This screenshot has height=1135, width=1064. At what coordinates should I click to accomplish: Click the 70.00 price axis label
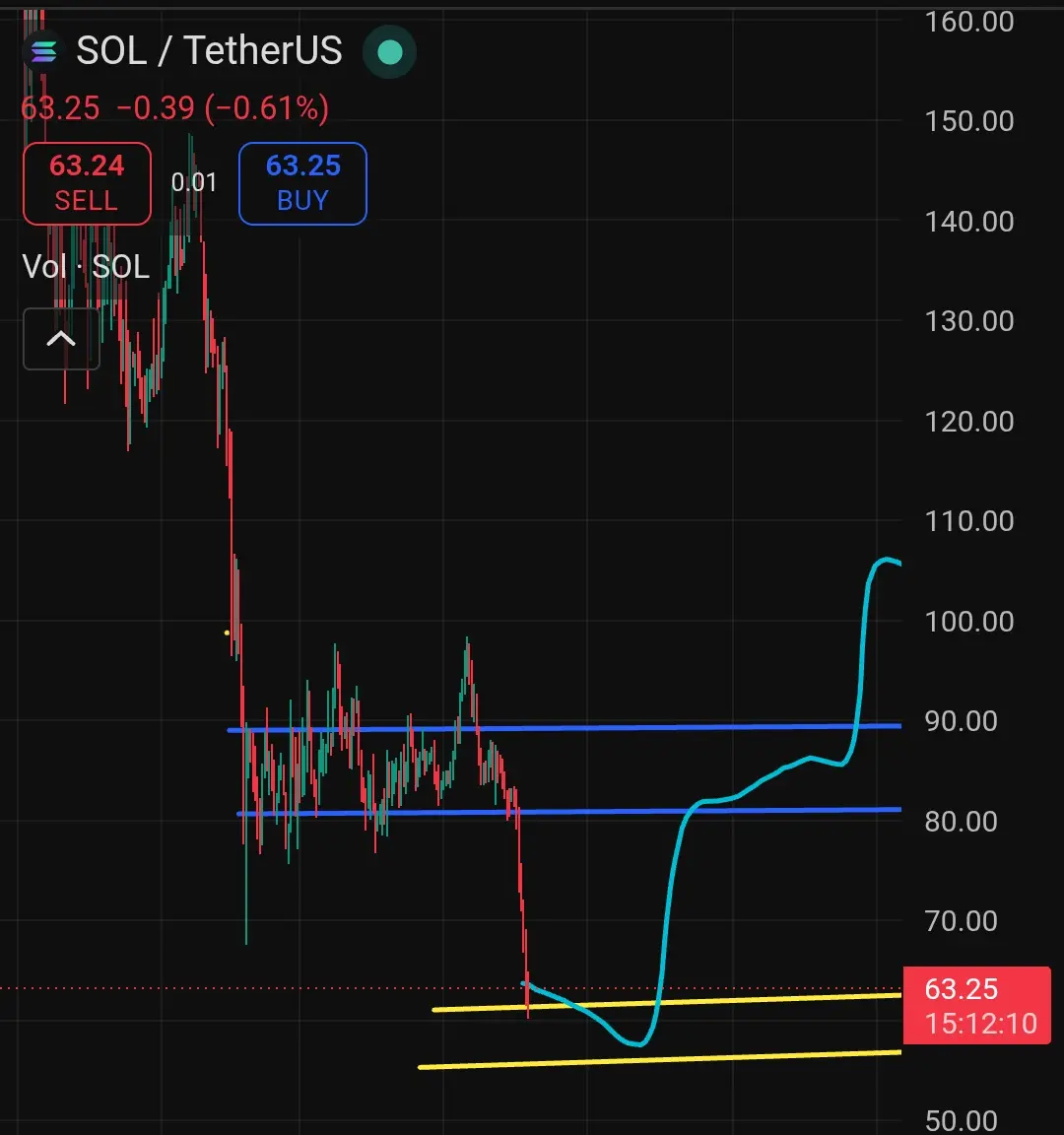(962, 921)
